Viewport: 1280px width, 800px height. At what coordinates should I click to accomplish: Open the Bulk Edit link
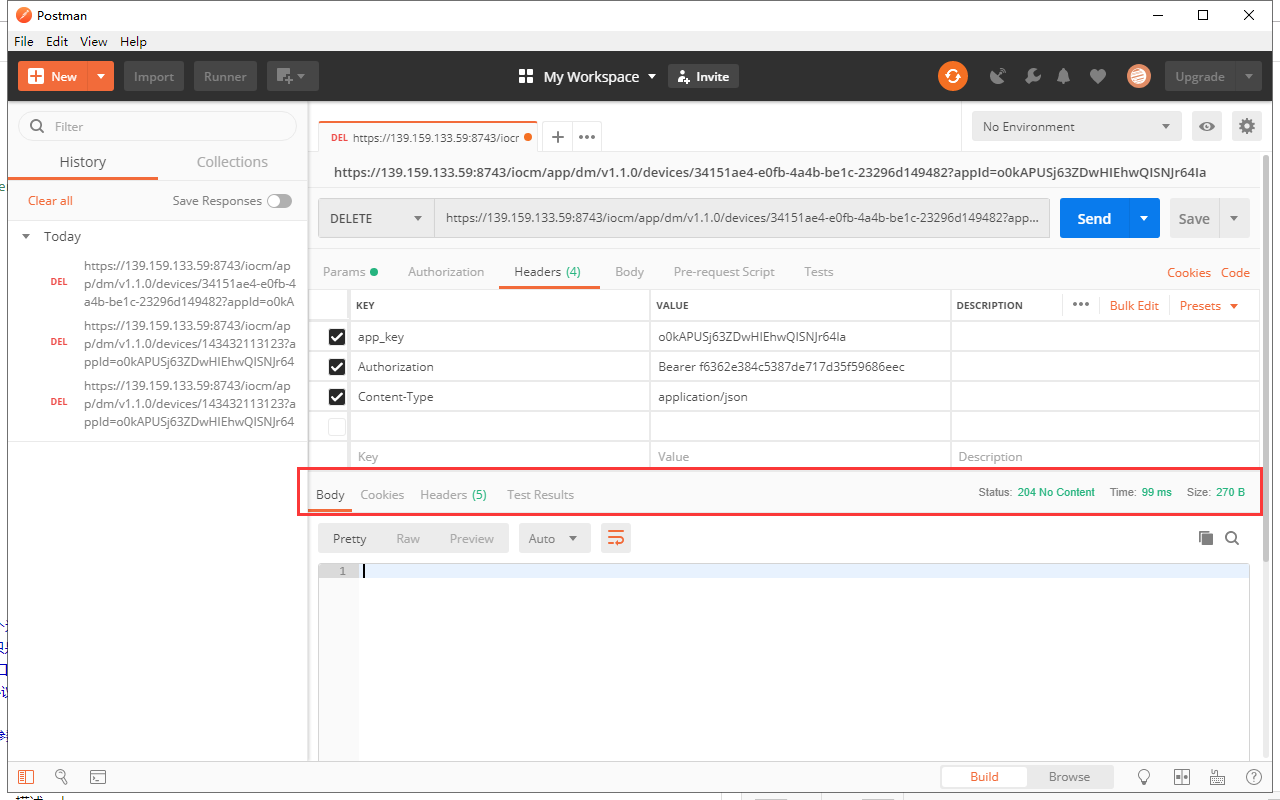(1134, 305)
